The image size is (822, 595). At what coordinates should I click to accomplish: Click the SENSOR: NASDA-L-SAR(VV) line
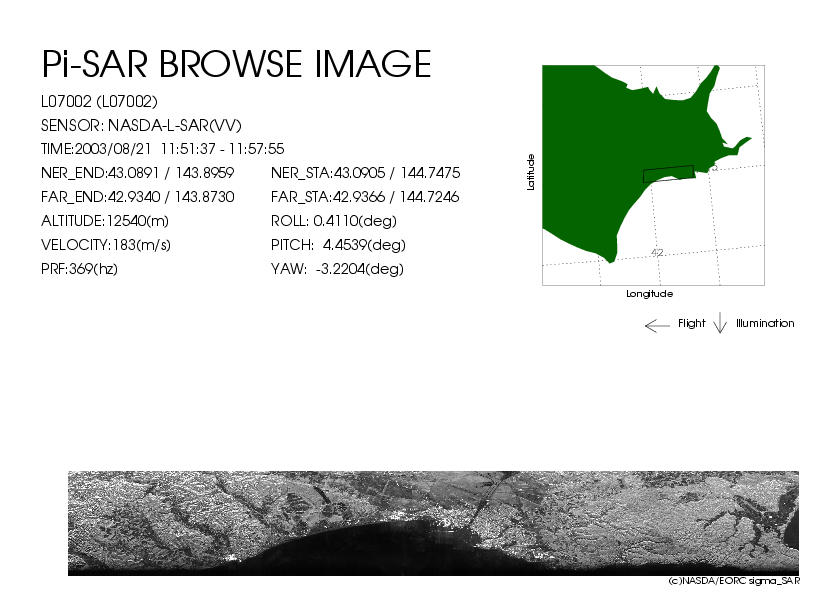pos(141,125)
